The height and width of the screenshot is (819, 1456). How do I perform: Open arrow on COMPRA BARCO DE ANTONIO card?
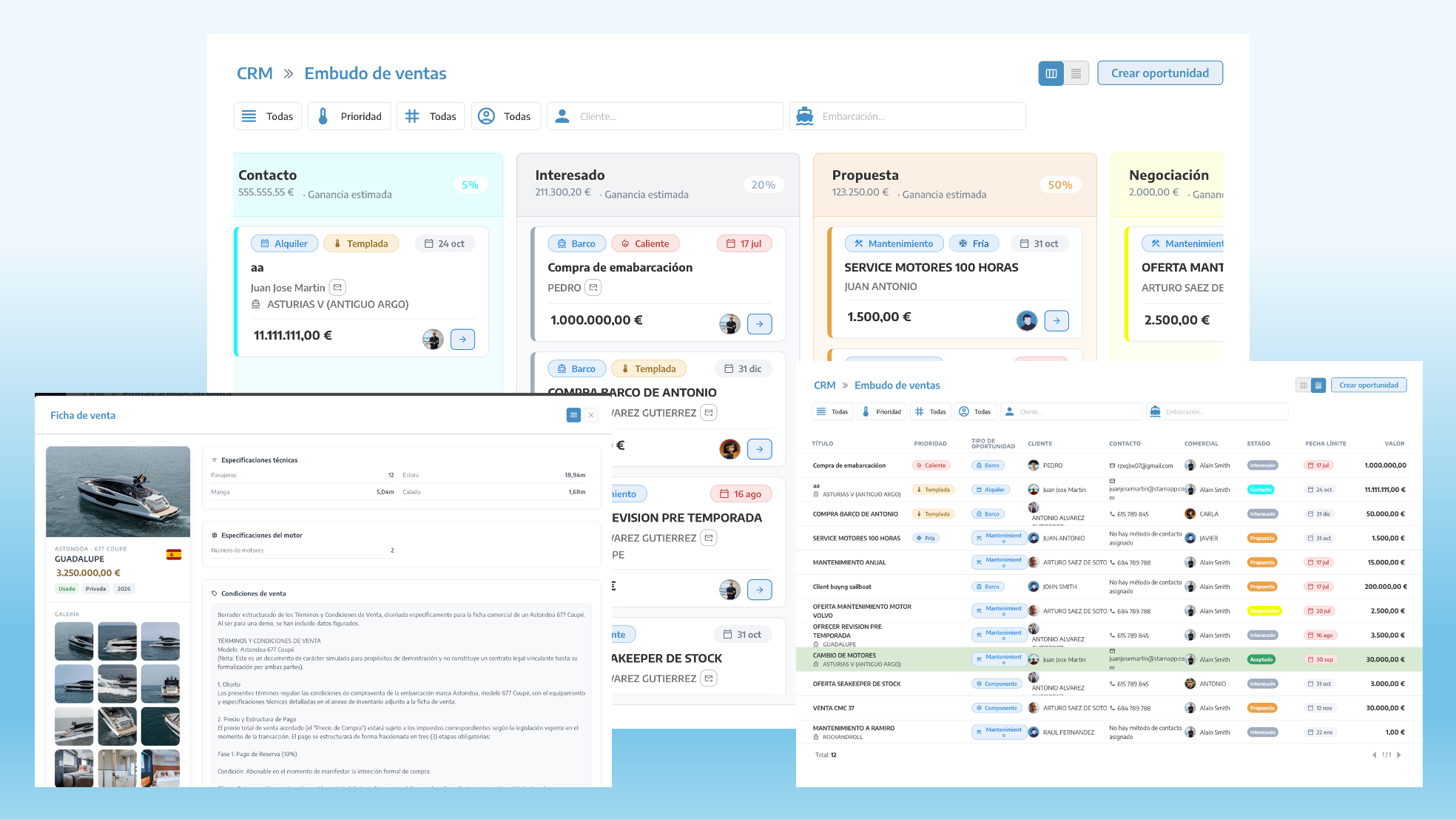pyautogui.click(x=759, y=449)
